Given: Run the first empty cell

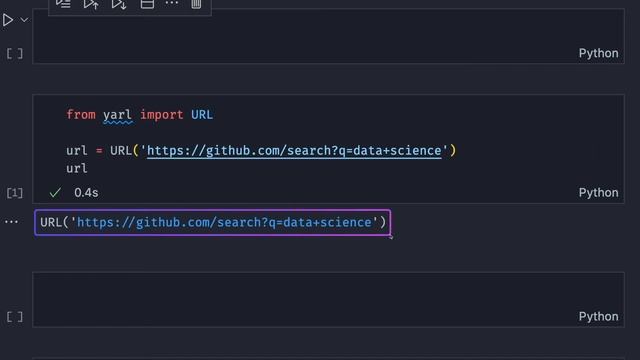Looking at the screenshot, I should click(x=8, y=20).
